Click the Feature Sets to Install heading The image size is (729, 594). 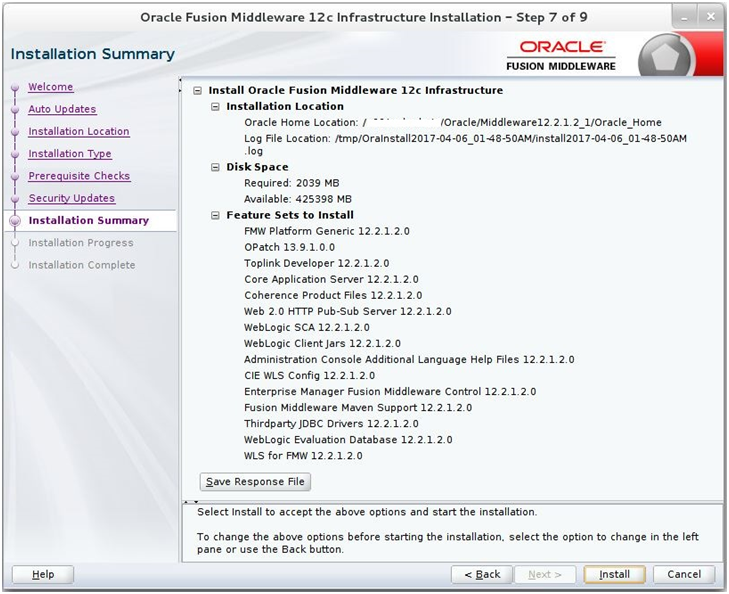point(290,215)
